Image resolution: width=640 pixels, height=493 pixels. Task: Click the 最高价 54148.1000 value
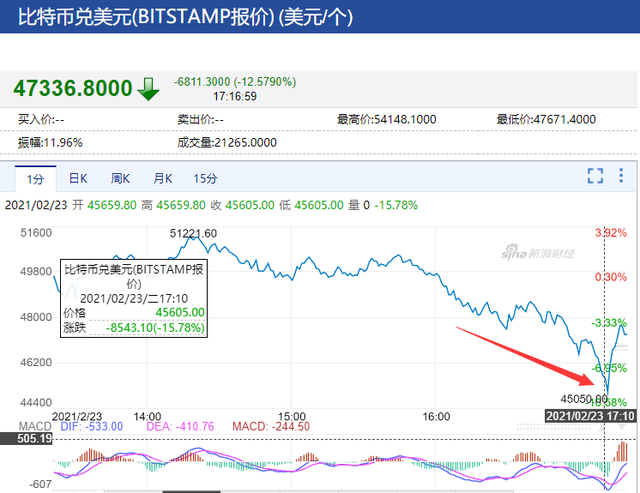[x=387, y=120]
